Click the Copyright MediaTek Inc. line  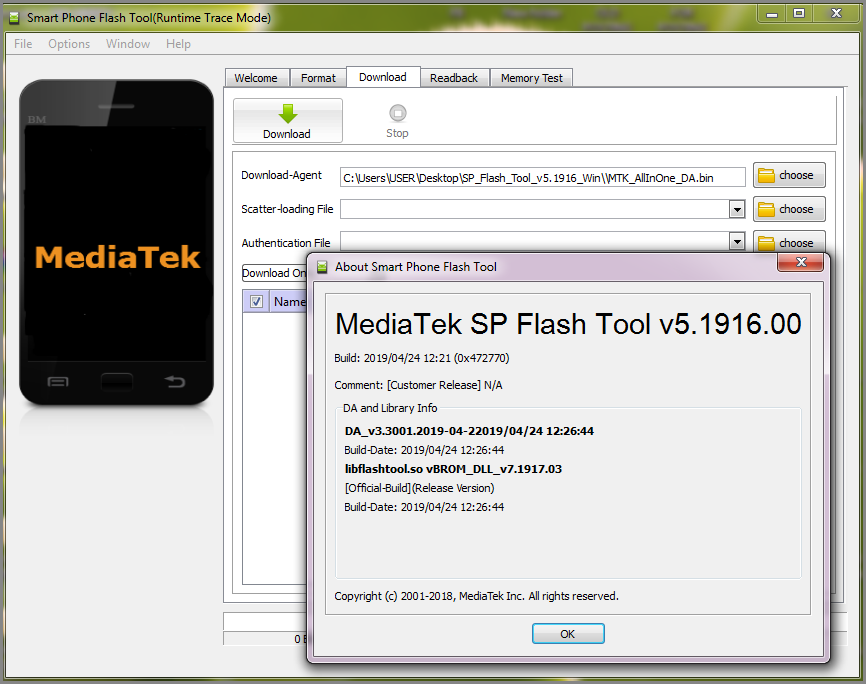pos(476,596)
